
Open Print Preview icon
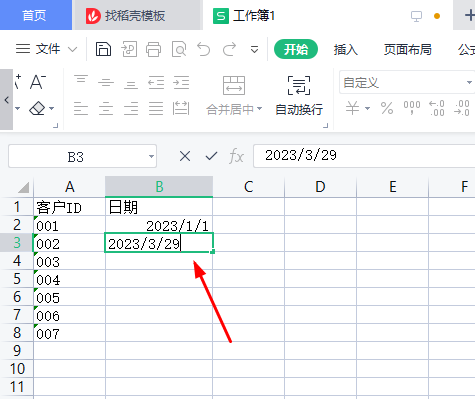179,49
